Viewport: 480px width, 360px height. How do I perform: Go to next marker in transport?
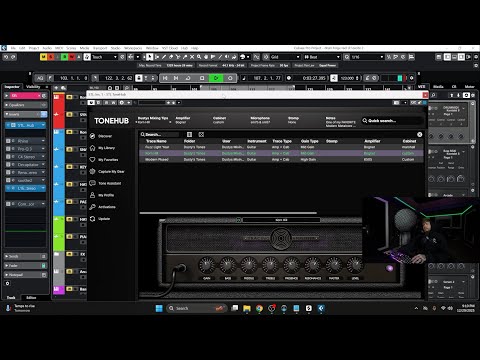[176, 78]
